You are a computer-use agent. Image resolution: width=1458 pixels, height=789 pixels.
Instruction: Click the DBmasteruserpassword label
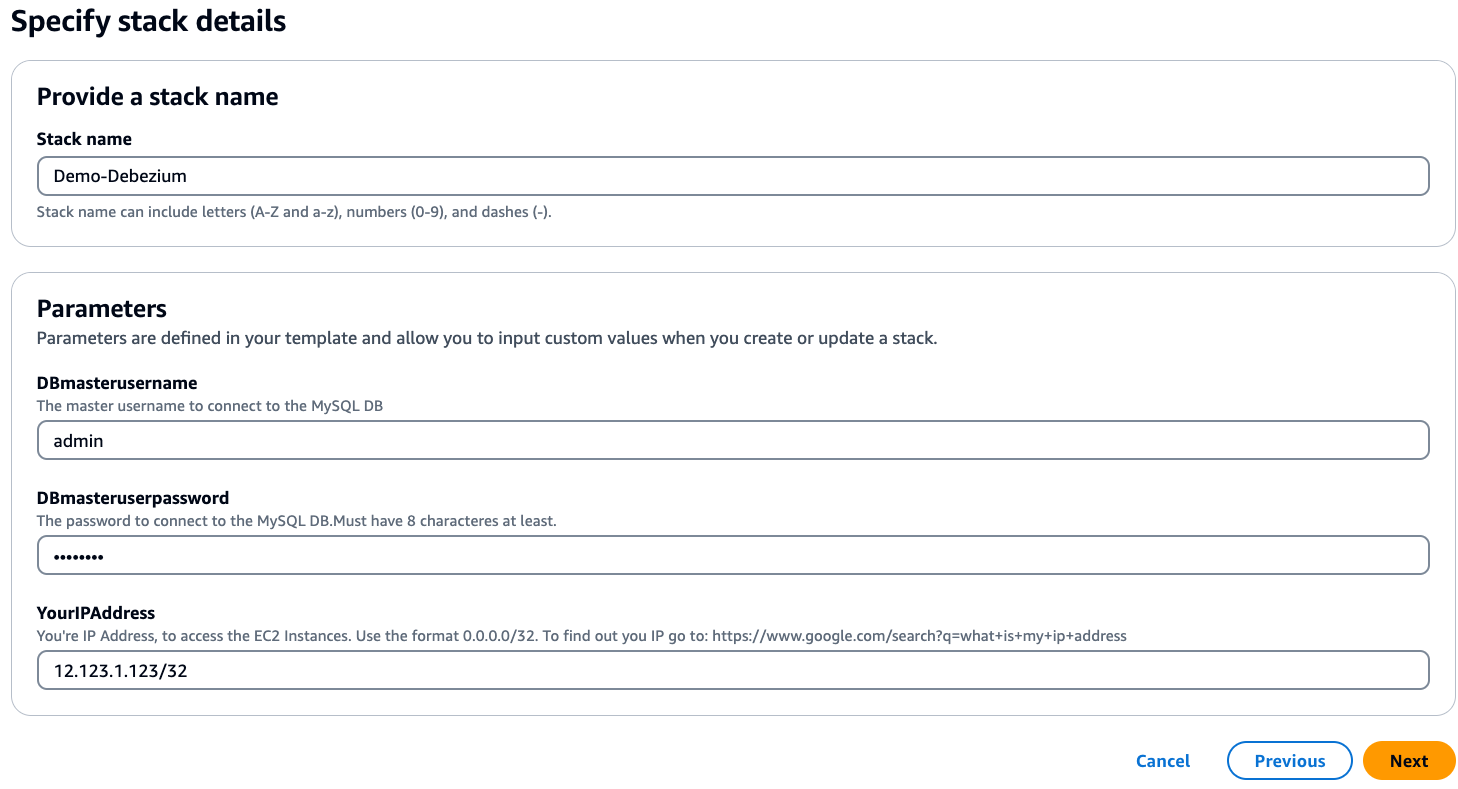[x=133, y=498]
